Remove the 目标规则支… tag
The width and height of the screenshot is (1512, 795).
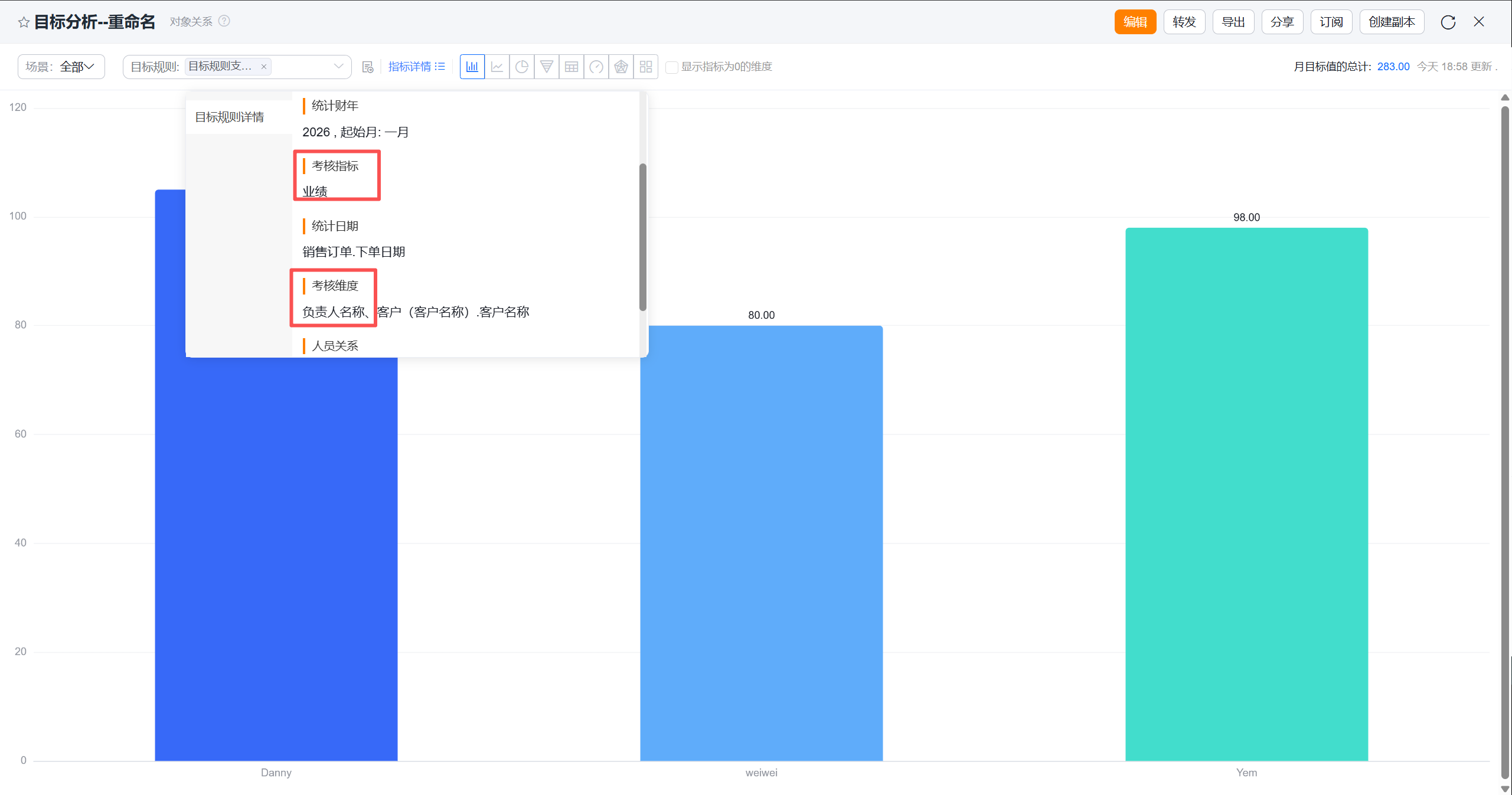264,67
